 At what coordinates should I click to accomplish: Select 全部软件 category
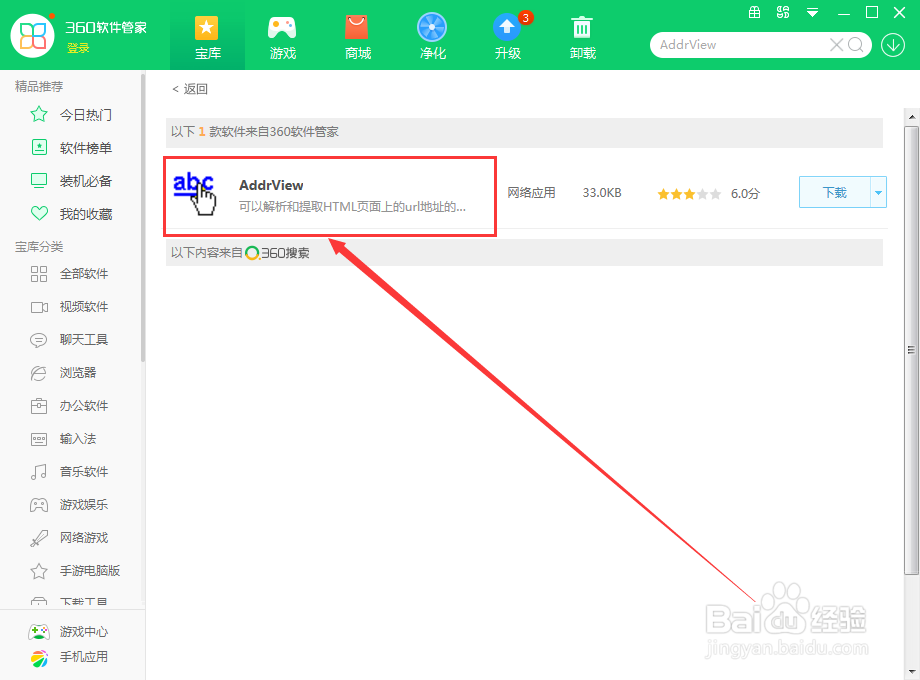[84, 273]
